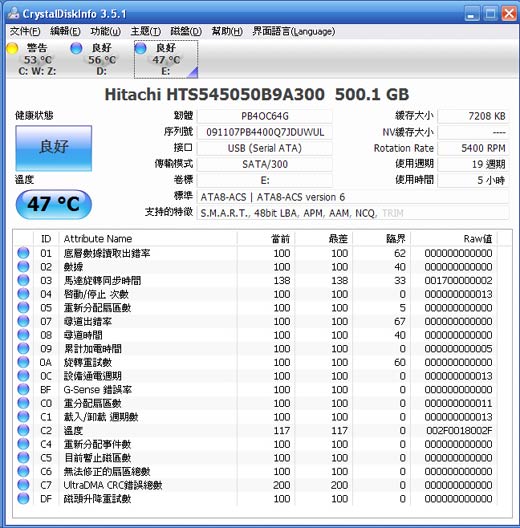Click the 重新分配扇區數 attribute name
The image size is (520, 528).
coord(97,308)
